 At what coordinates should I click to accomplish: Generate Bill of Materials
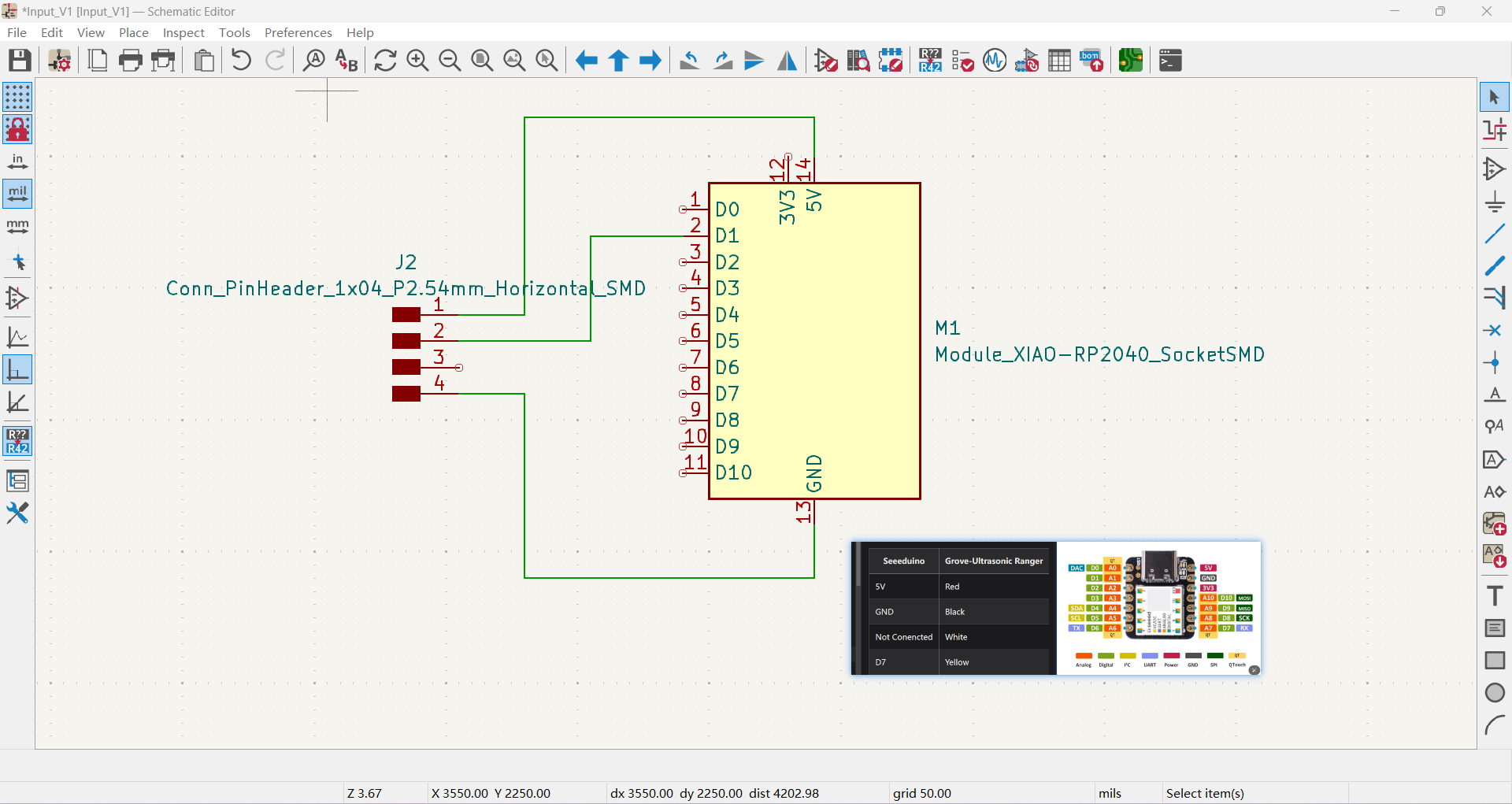coord(1091,61)
